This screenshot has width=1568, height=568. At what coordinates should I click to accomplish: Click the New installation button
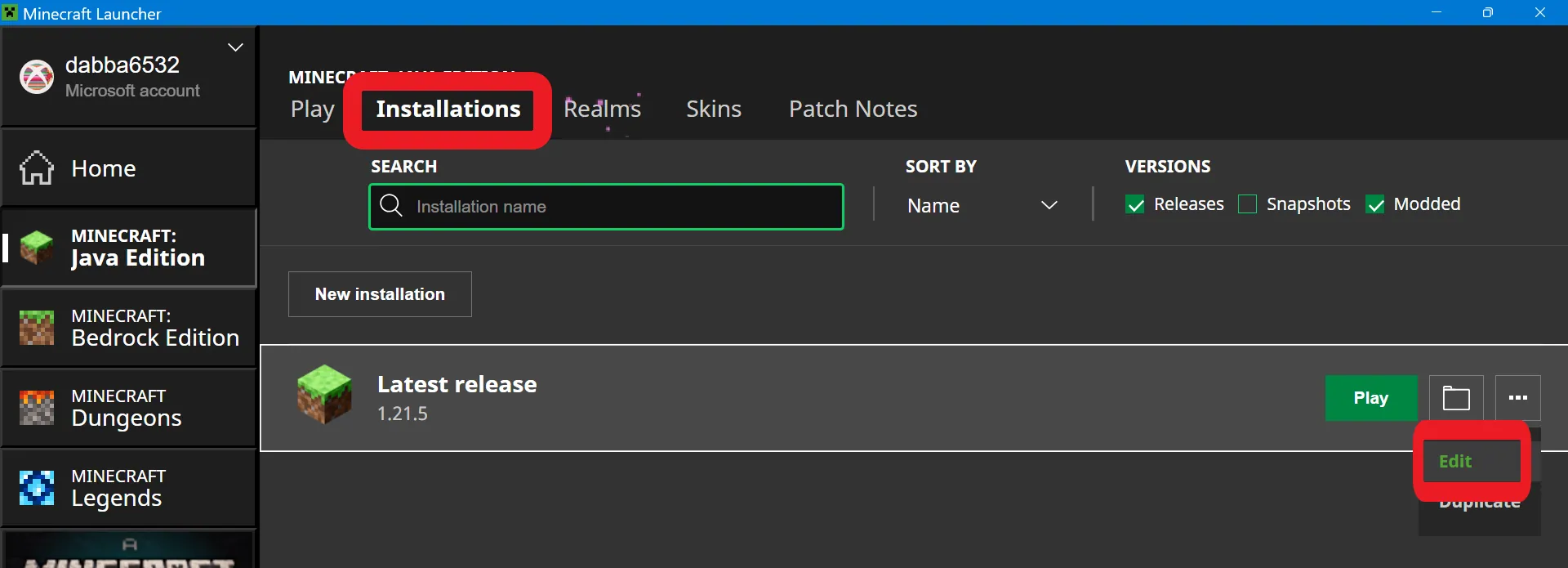point(380,294)
